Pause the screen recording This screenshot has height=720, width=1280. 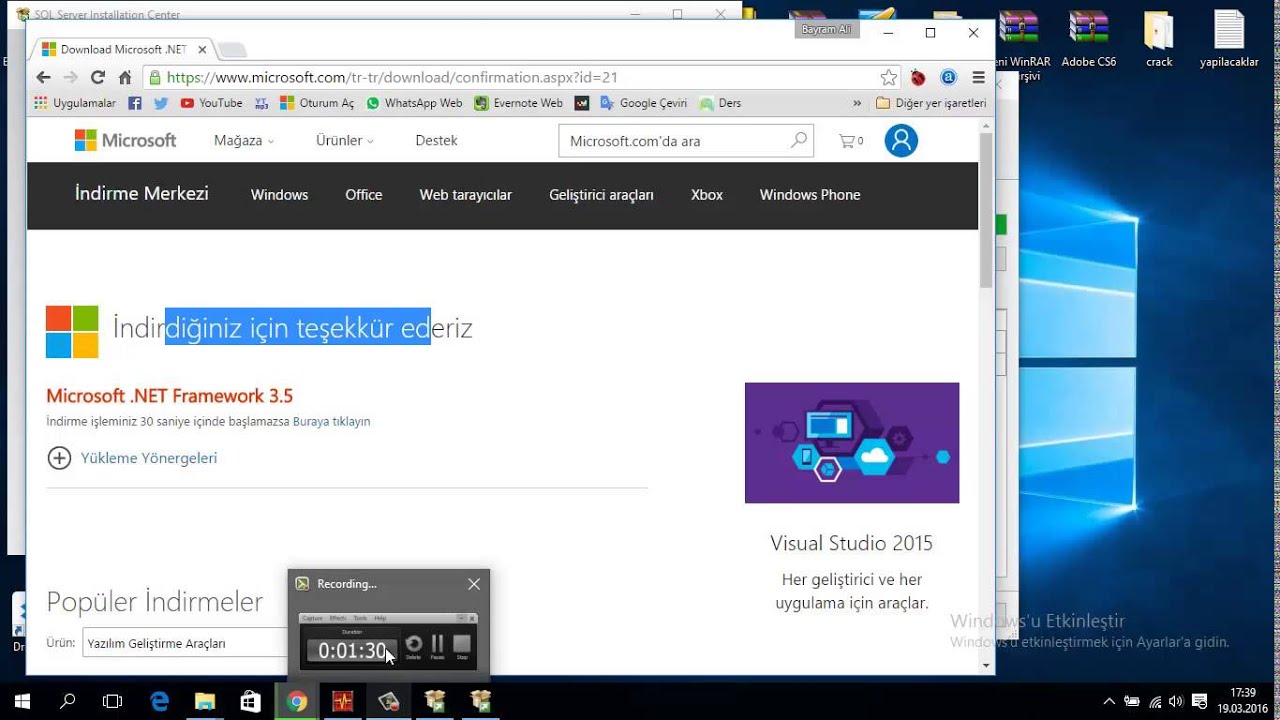[x=437, y=646]
